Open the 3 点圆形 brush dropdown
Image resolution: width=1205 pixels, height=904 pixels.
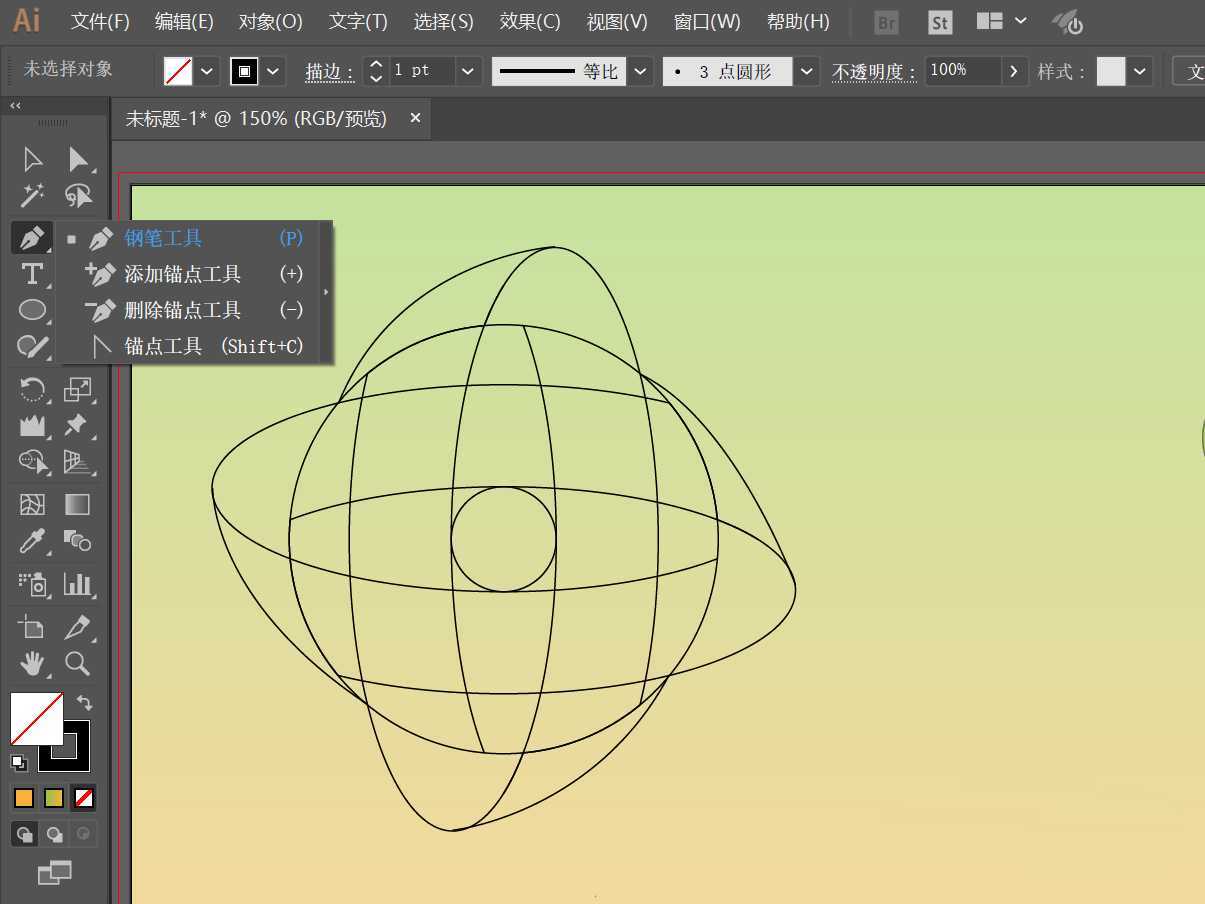tap(808, 71)
